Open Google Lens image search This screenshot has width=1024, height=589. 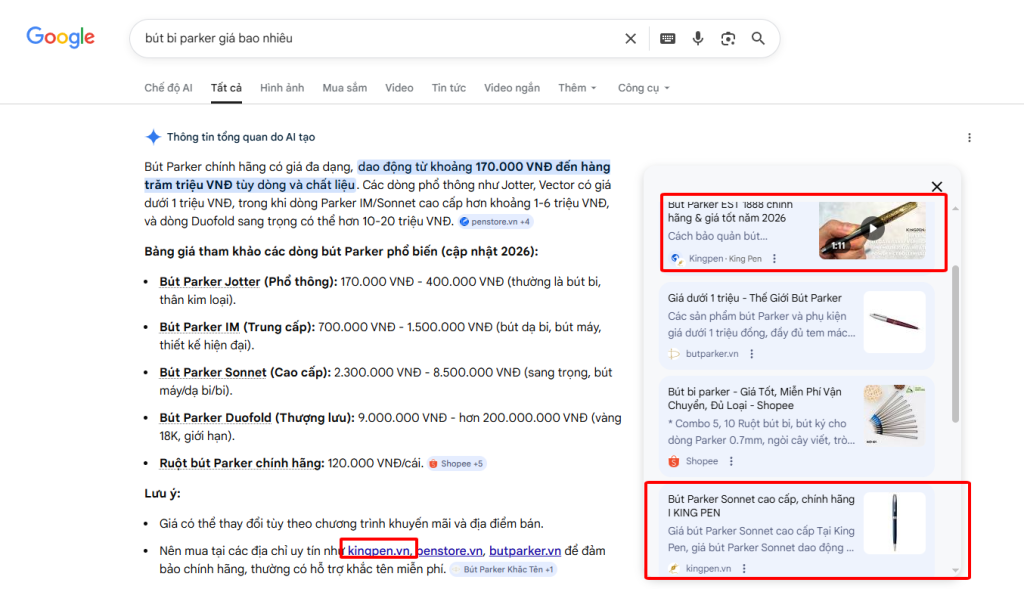click(x=728, y=39)
